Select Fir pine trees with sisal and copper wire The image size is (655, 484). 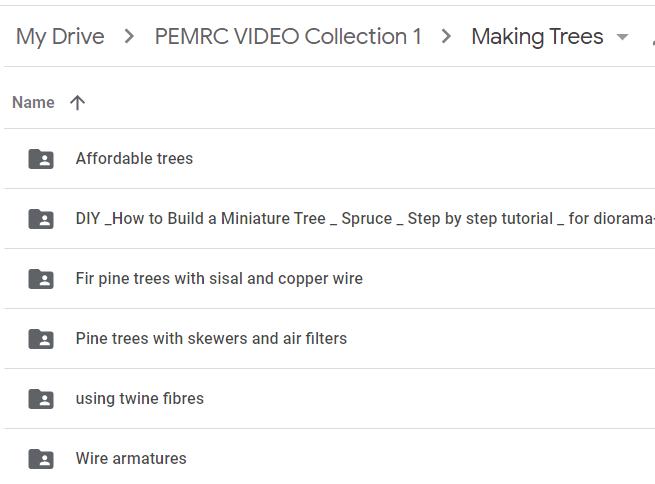[219, 279]
